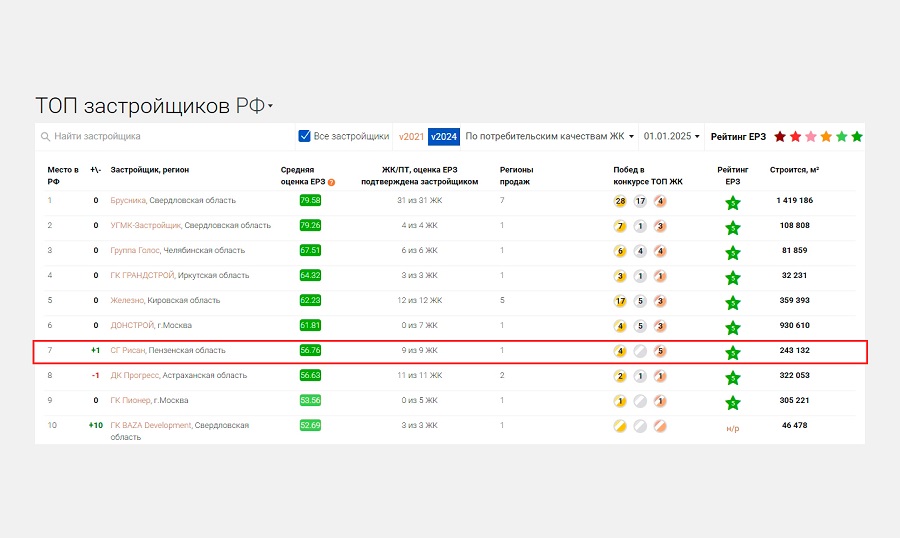Open the Брусника developer link
The image size is (900, 538).
pos(128,201)
